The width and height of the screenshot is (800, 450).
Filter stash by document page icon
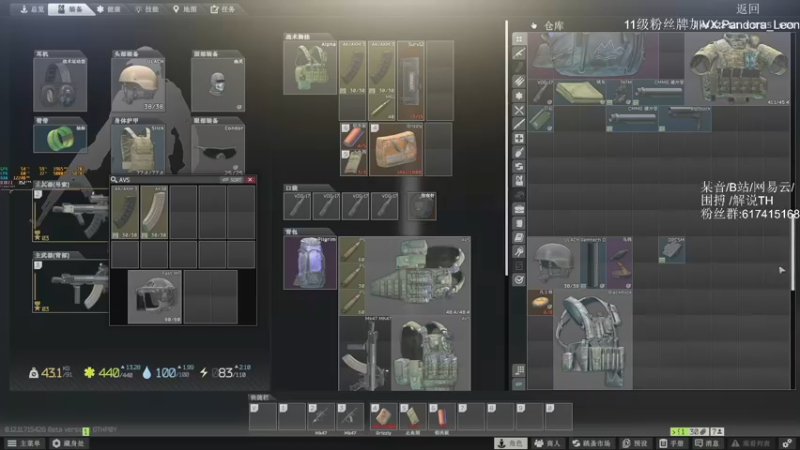[x=519, y=223]
